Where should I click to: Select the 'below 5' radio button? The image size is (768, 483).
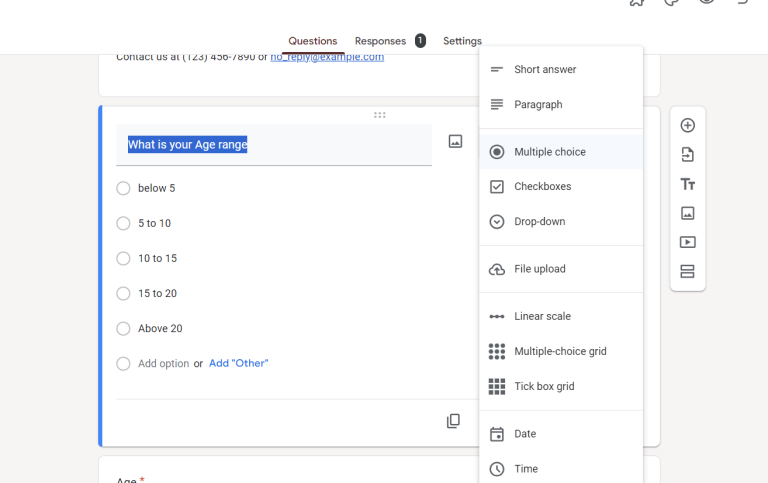click(x=123, y=188)
